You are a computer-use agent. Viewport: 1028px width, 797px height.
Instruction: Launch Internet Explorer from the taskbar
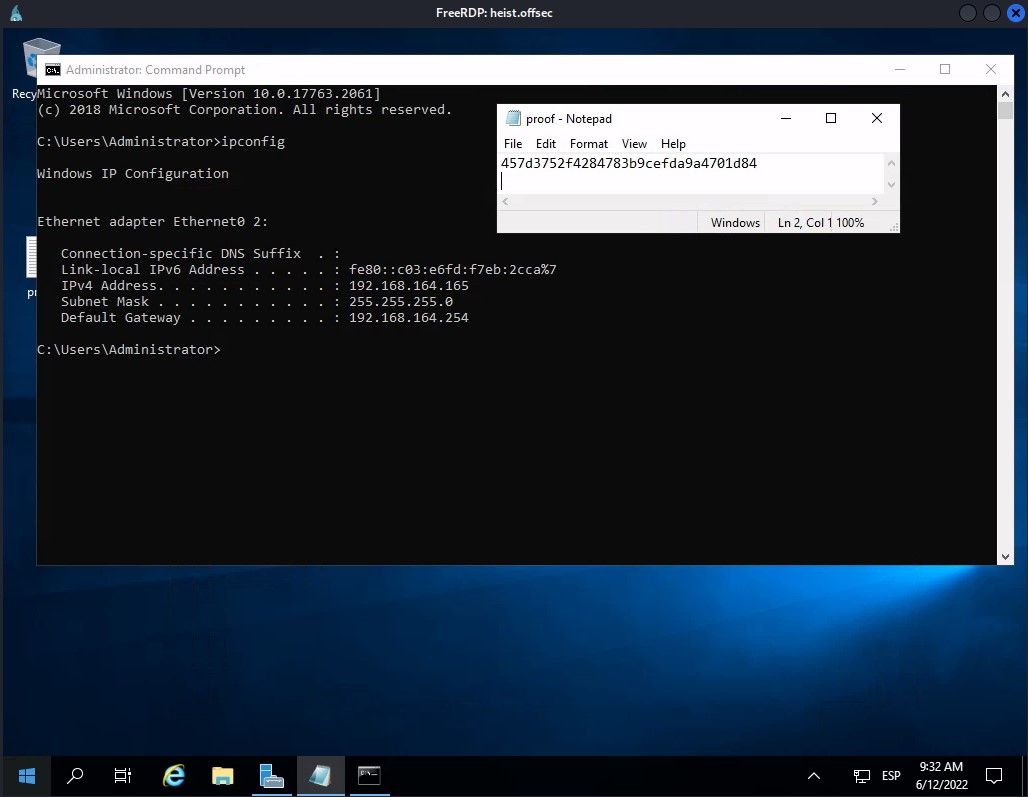coord(174,775)
